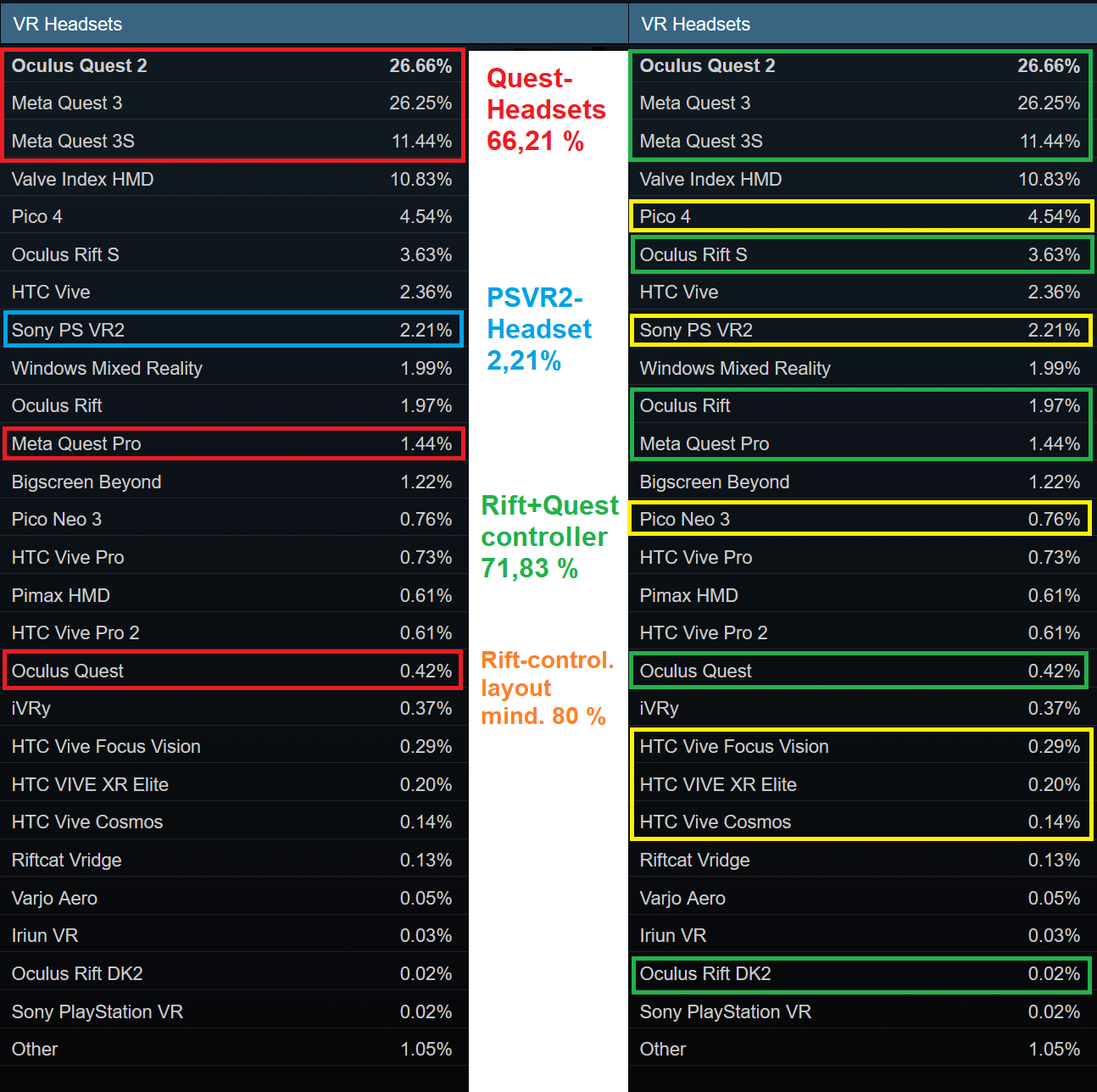Select Oculus Quest in the left table
Viewport: 1097px width, 1092px height.
pos(234,671)
